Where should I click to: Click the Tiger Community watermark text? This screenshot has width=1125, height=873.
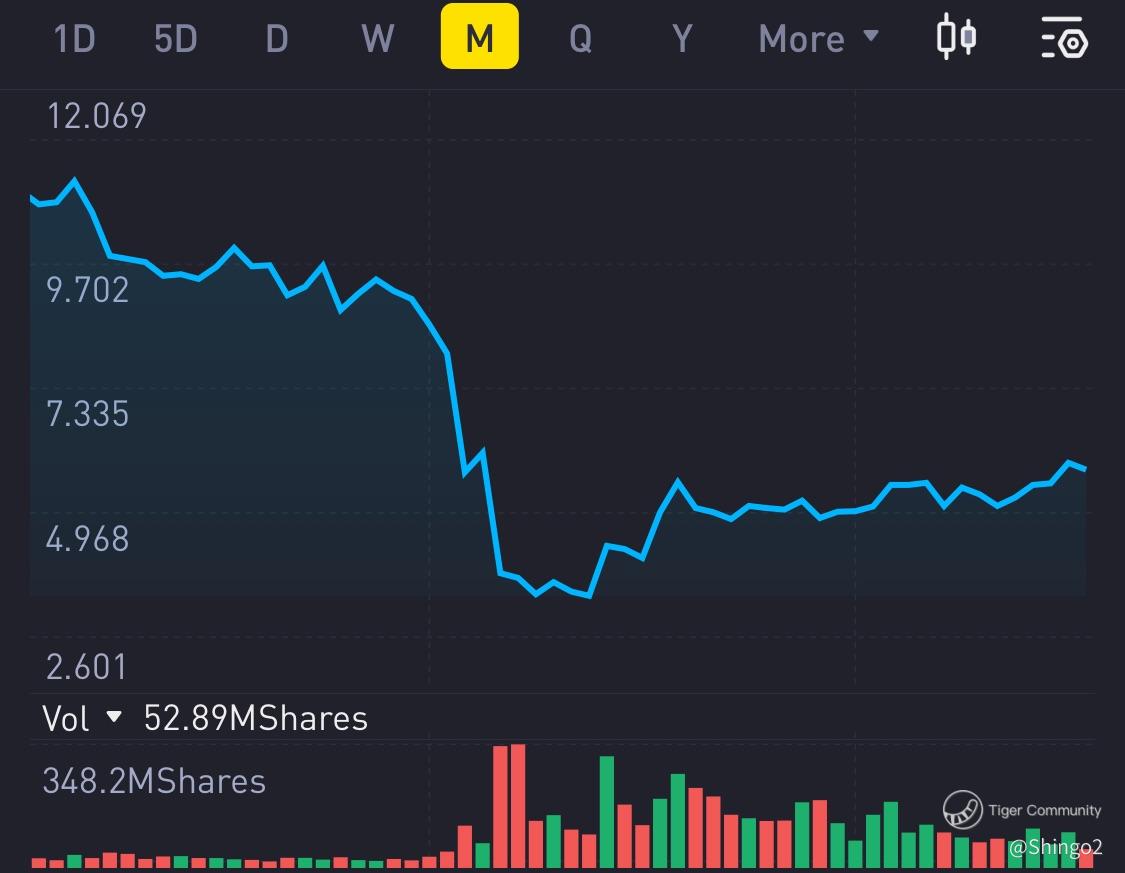[x=1044, y=810]
